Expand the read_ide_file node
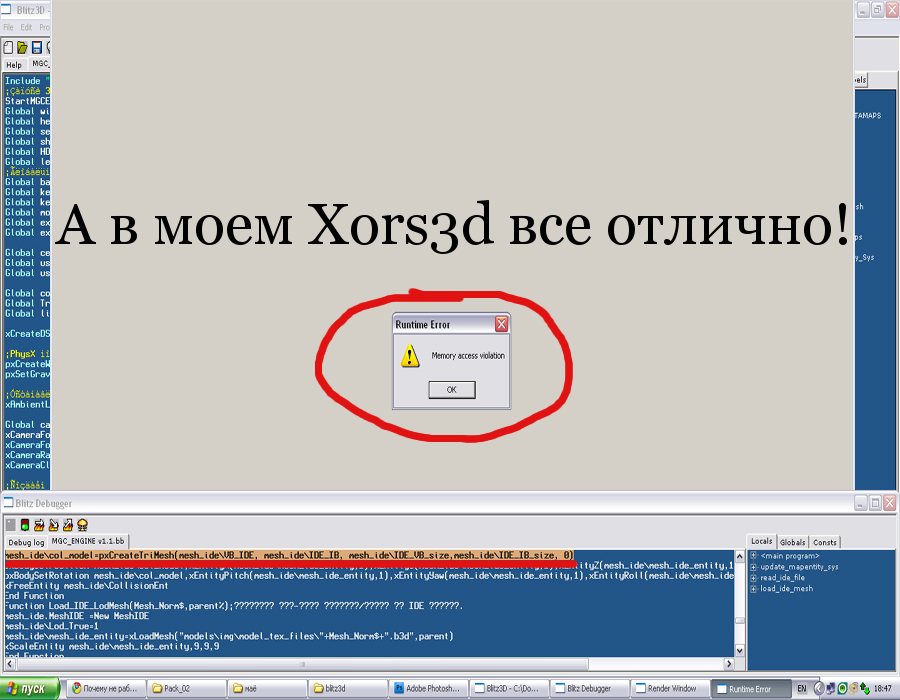The height and width of the screenshot is (700, 900). (x=754, y=578)
